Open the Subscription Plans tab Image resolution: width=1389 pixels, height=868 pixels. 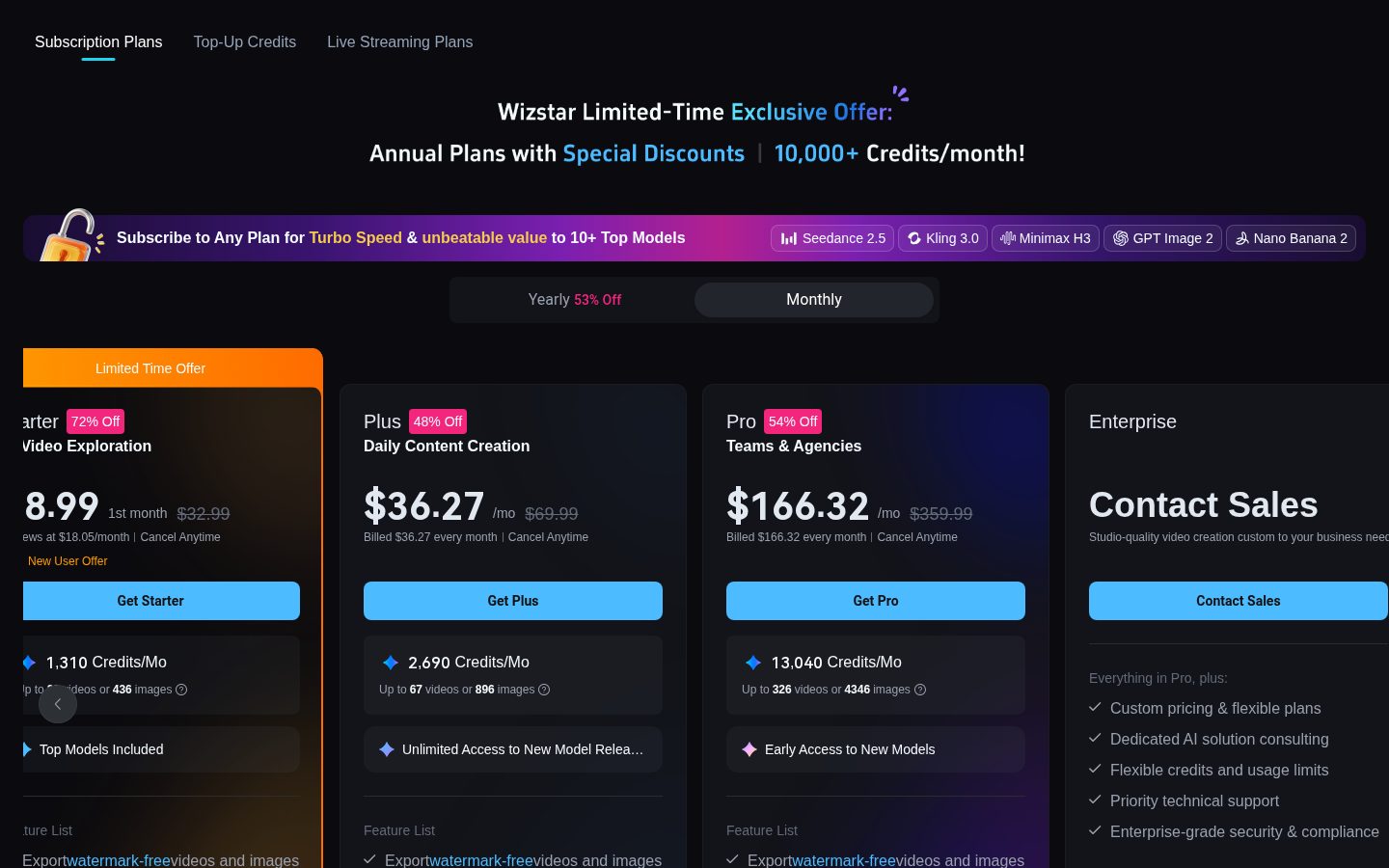[x=98, y=42]
